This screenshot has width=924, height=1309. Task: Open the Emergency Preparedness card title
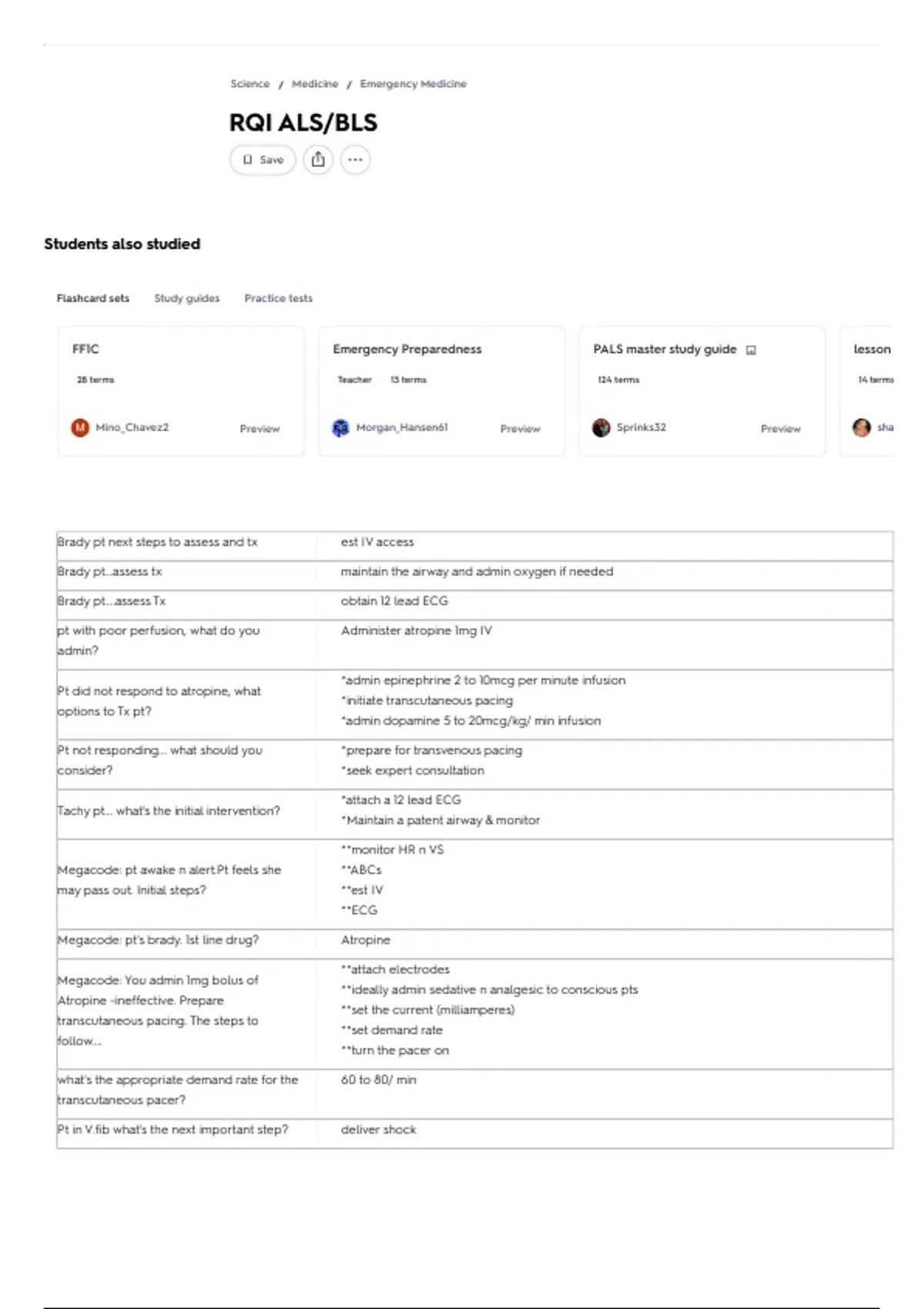(x=407, y=349)
